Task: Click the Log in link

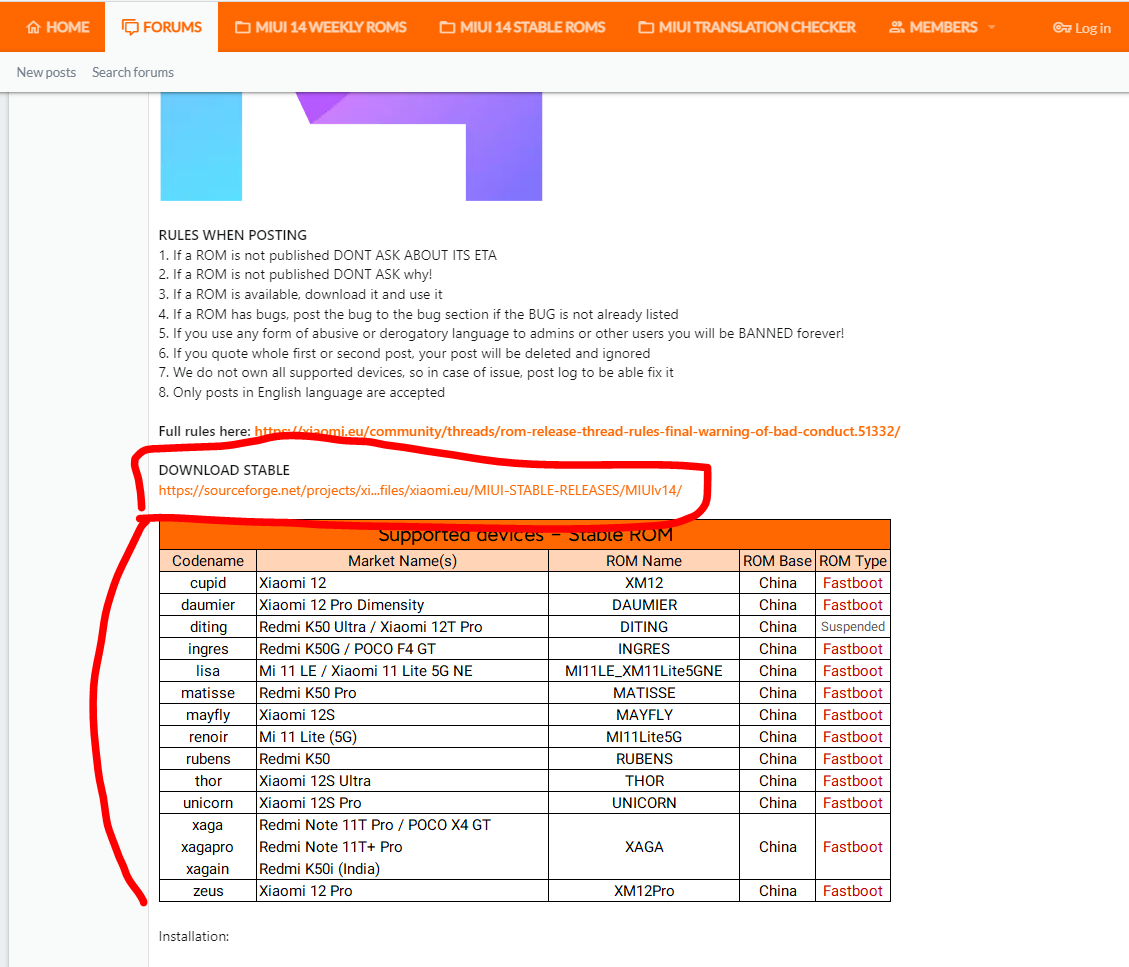Action: click(x=1081, y=28)
